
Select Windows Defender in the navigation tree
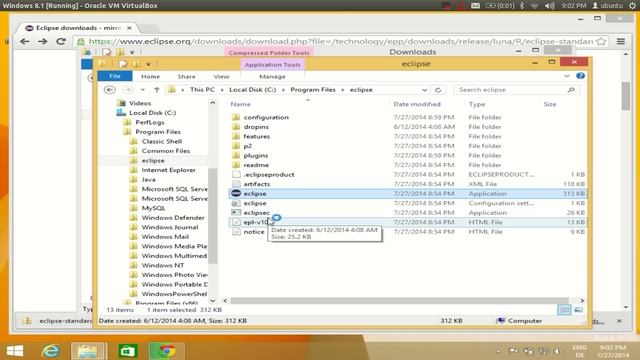click(x=173, y=218)
